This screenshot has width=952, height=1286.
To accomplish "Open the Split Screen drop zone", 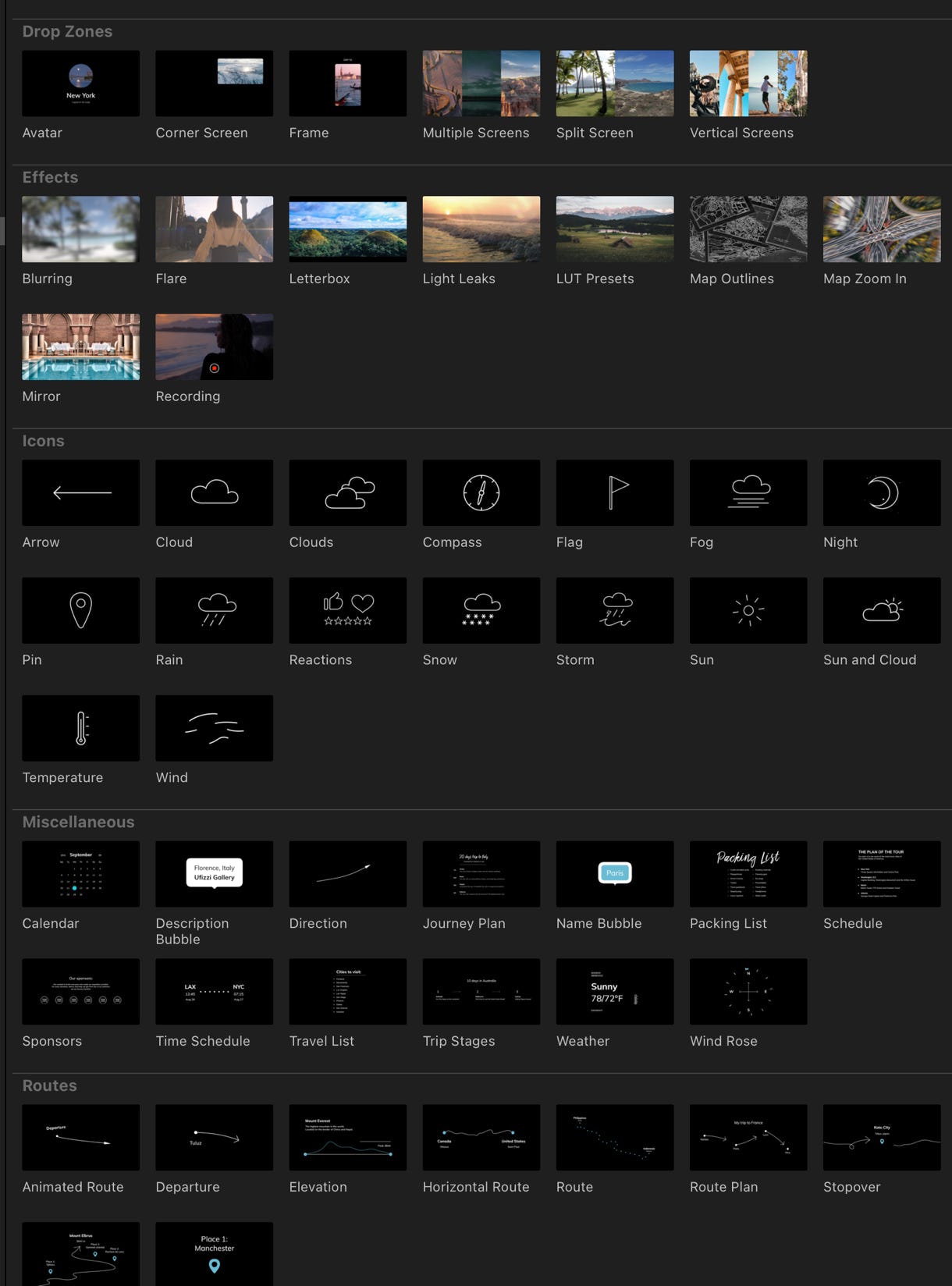I will pos(614,83).
